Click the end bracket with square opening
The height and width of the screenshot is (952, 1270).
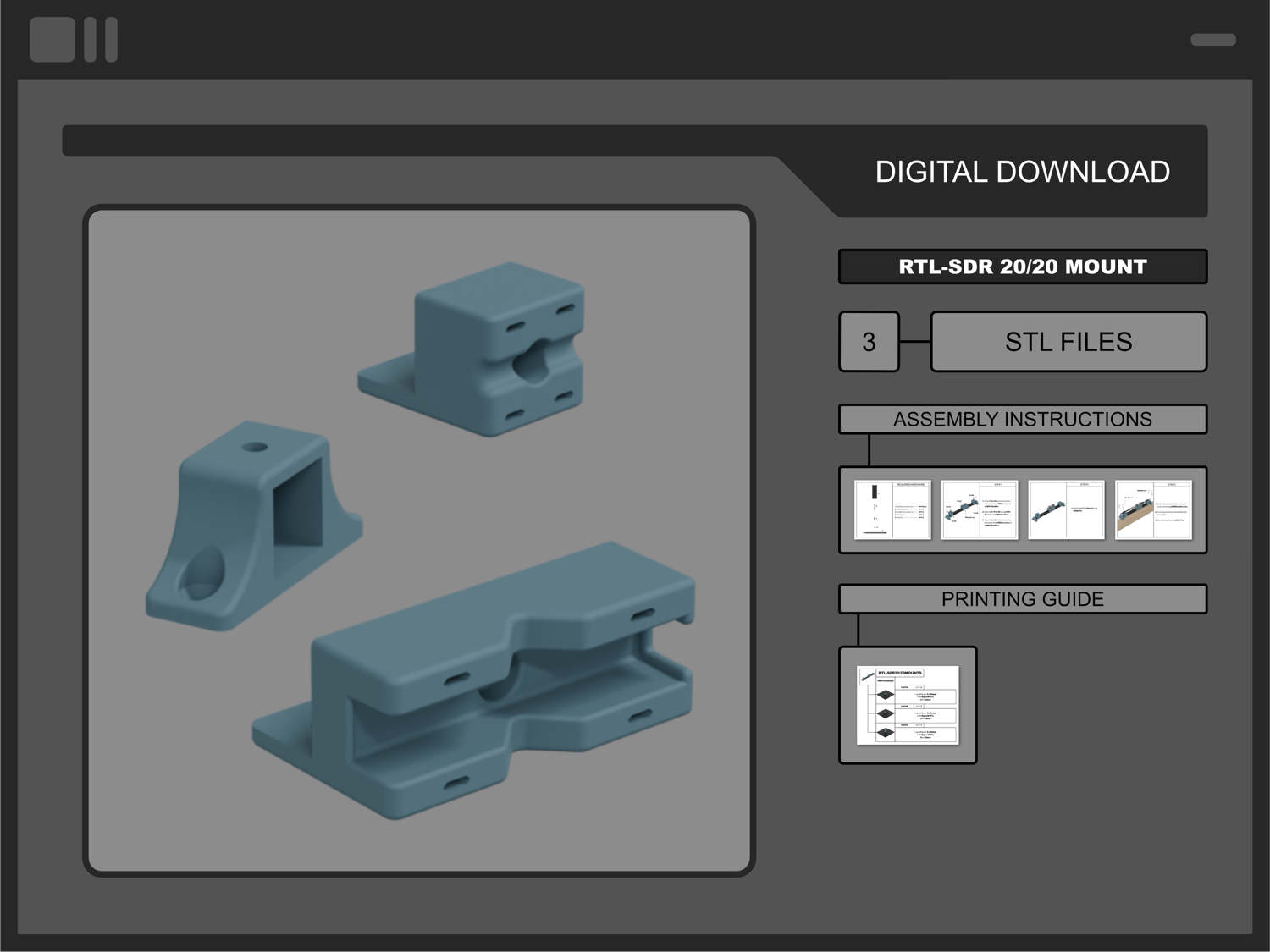[x=253, y=526]
